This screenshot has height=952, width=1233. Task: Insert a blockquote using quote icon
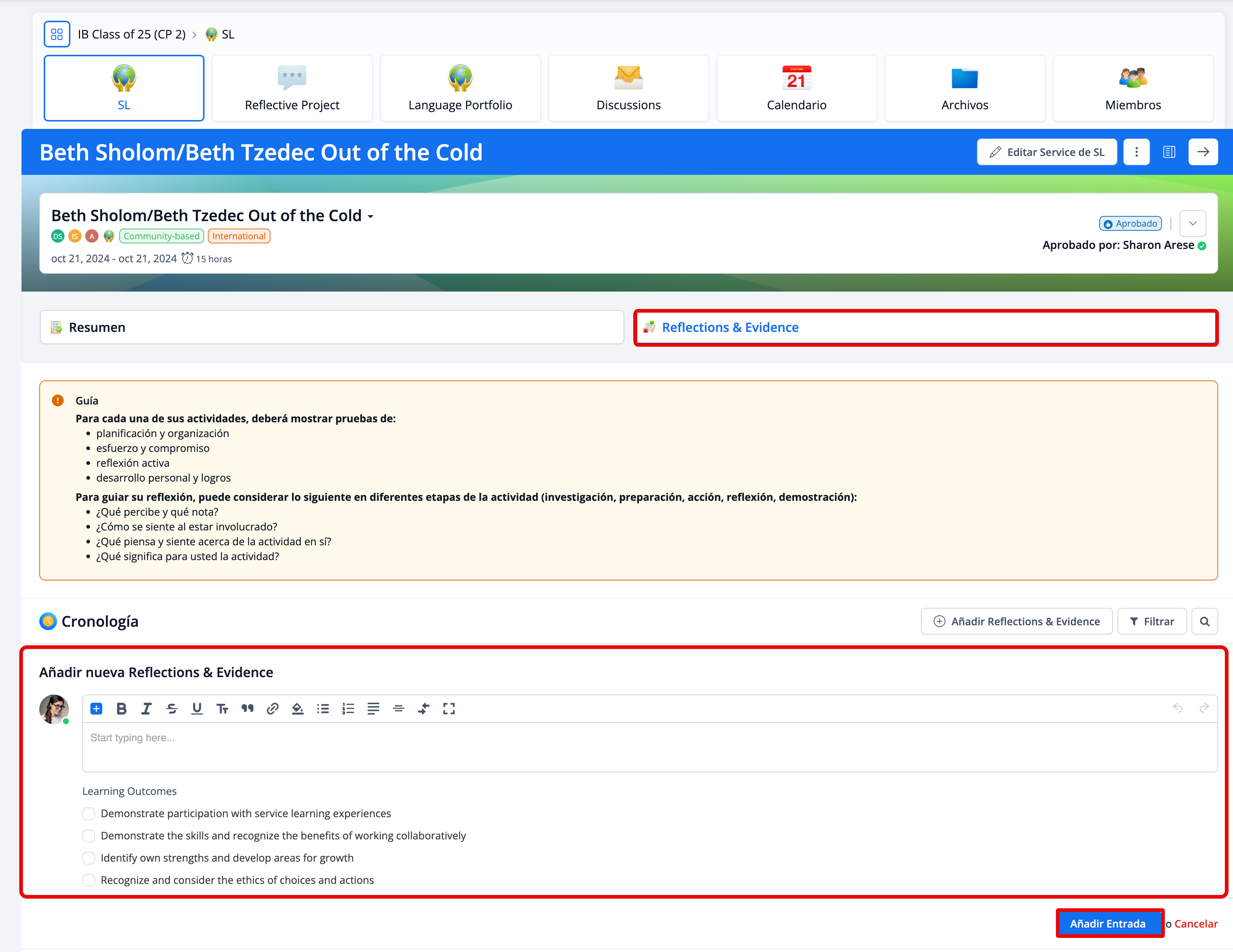click(247, 709)
